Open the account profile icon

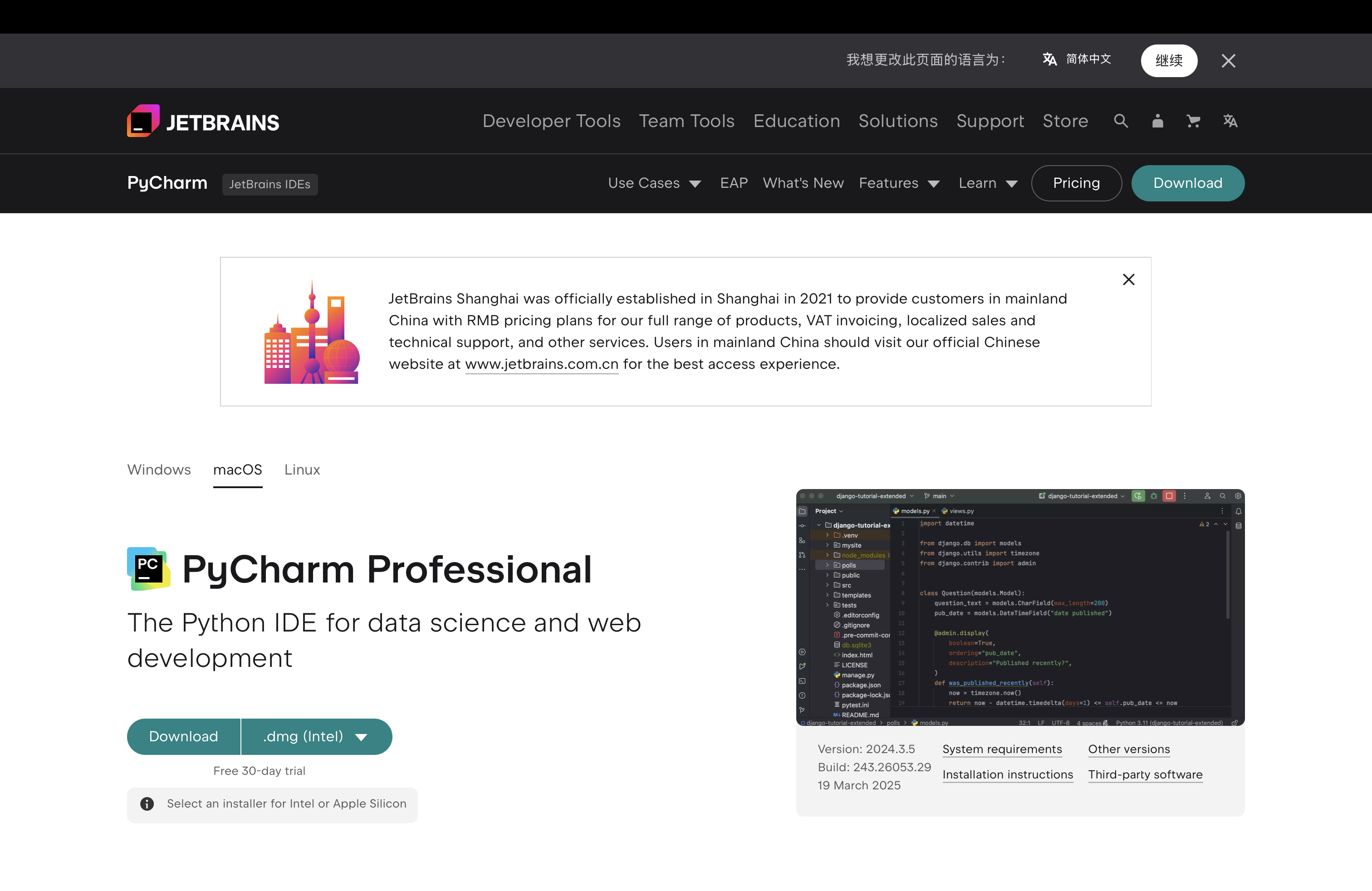pyautogui.click(x=1157, y=121)
